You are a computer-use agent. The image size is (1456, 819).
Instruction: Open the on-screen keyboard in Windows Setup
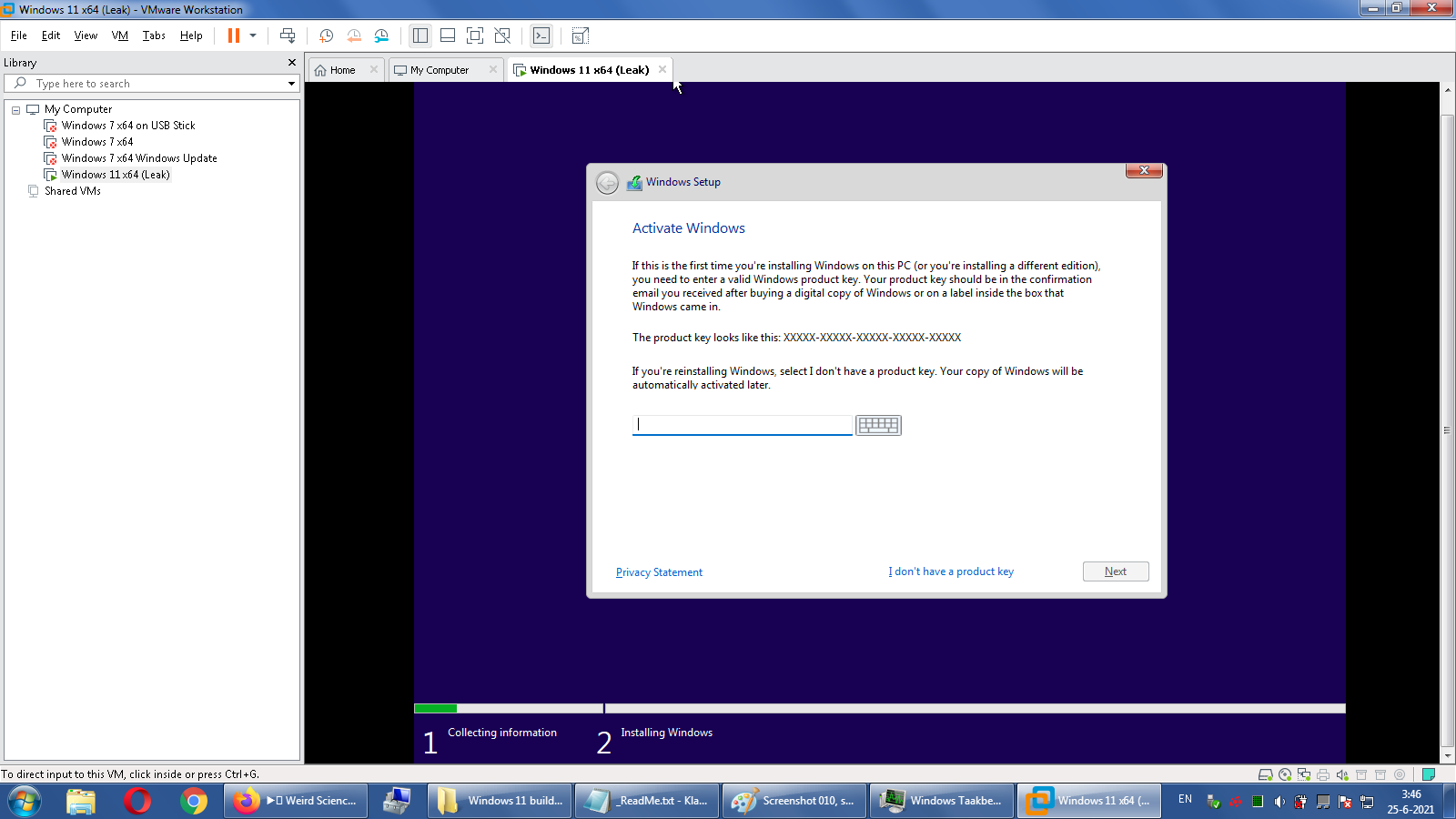point(878,425)
